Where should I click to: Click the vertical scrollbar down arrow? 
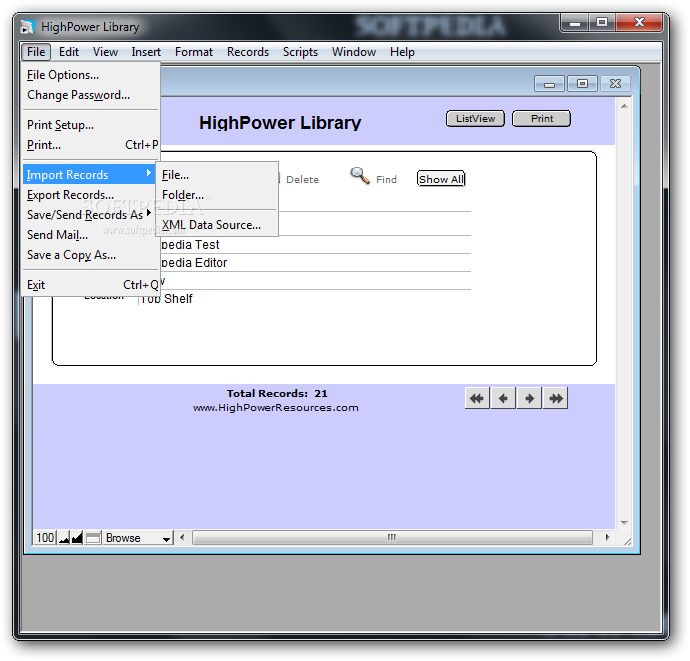tap(624, 522)
